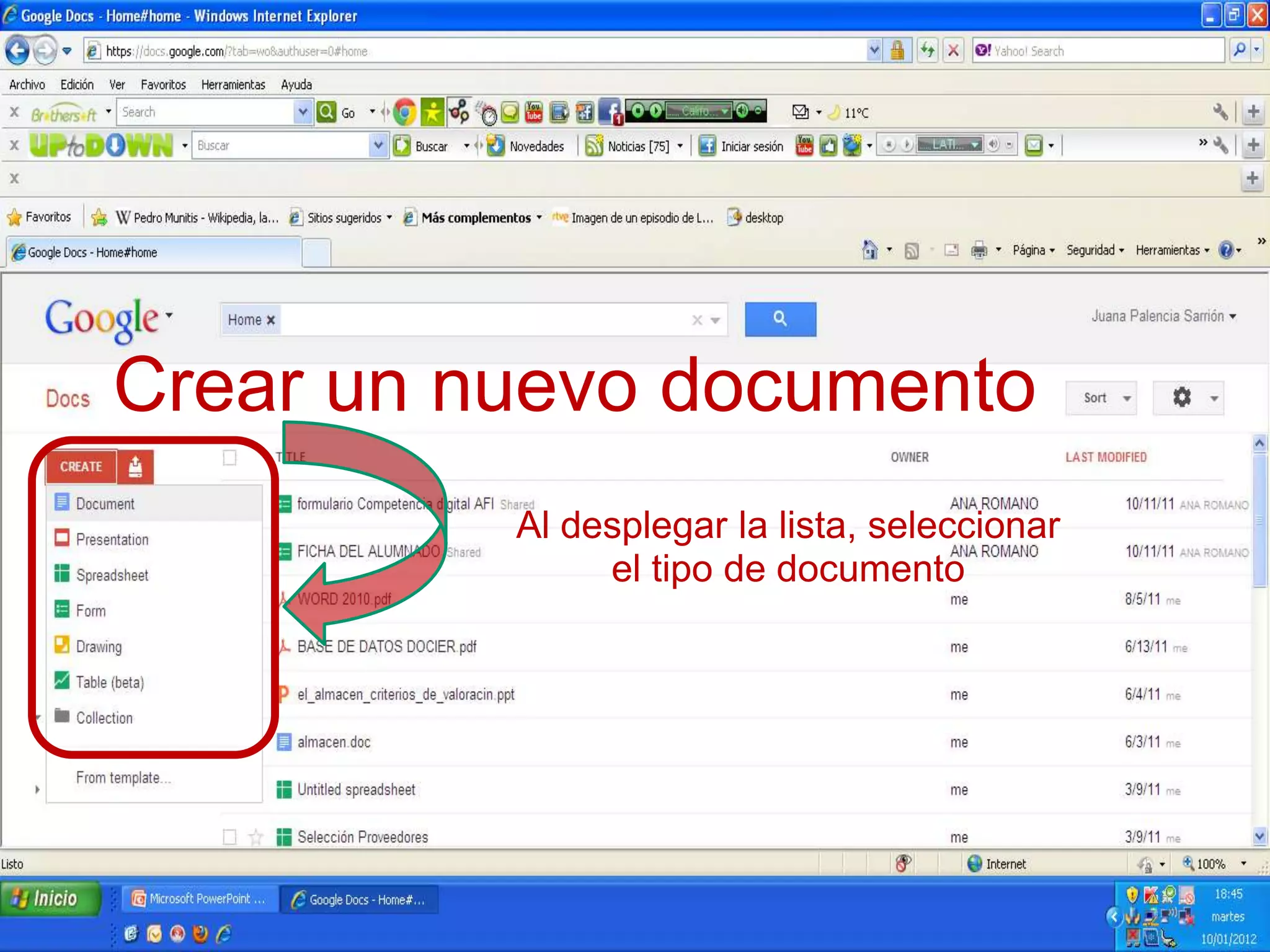This screenshot has height=952, width=1270.
Task: Open the Ayuda menu
Action: pos(296,84)
